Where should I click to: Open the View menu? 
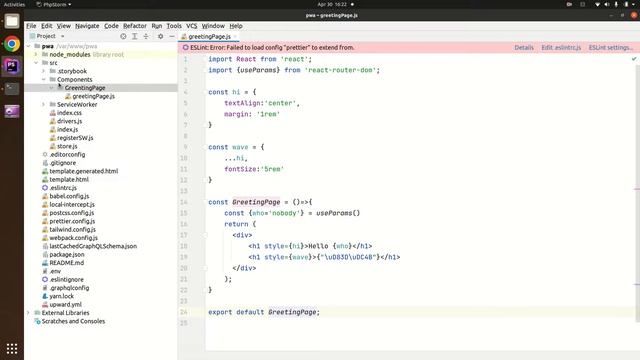coord(63,26)
